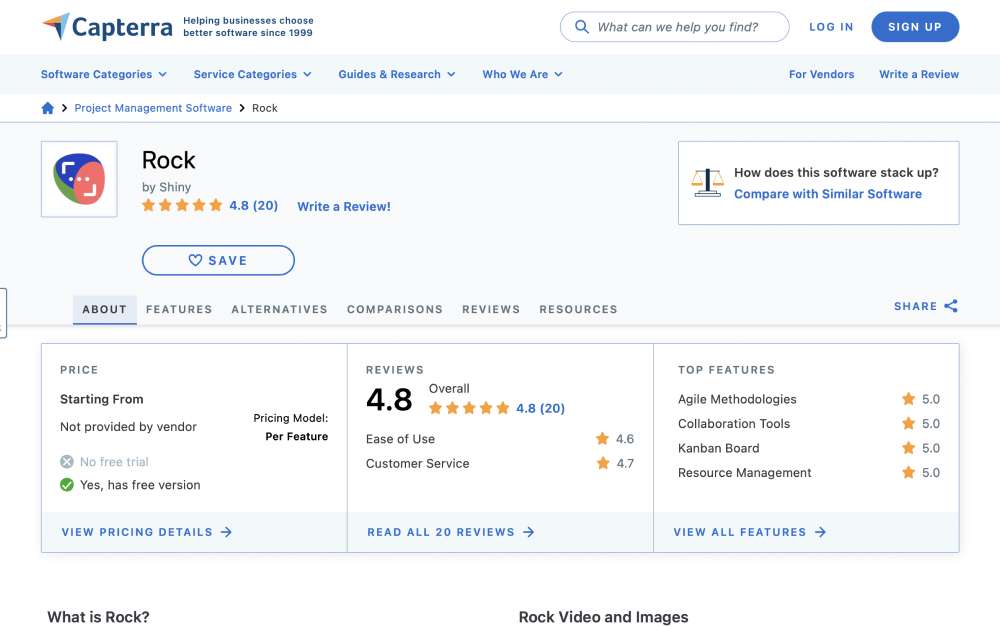
Task: Expand the Software Categories dropdown
Action: pos(104,74)
